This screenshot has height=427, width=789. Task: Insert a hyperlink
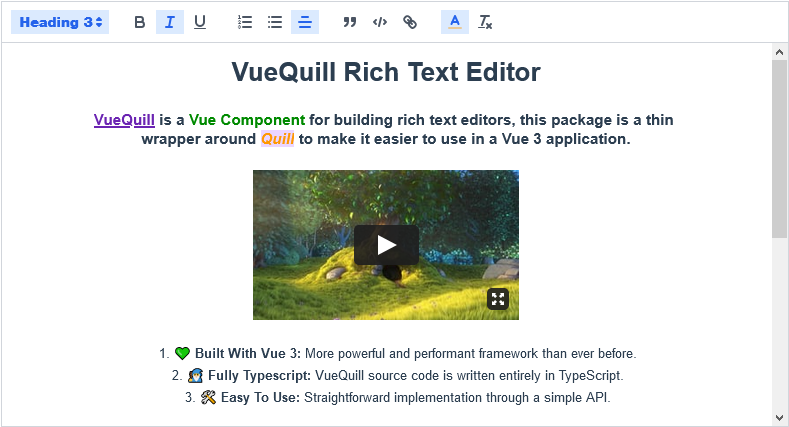(x=410, y=22)
